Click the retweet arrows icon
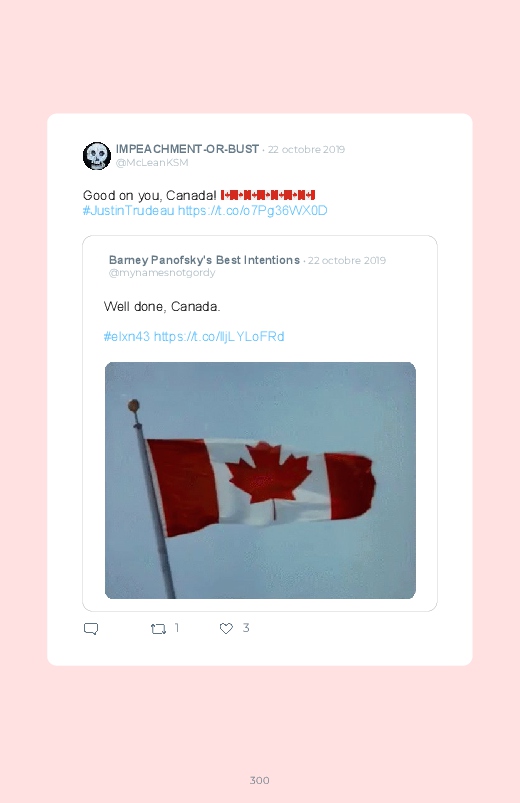This screenshot has width=520, height=803. click(158, 628)
